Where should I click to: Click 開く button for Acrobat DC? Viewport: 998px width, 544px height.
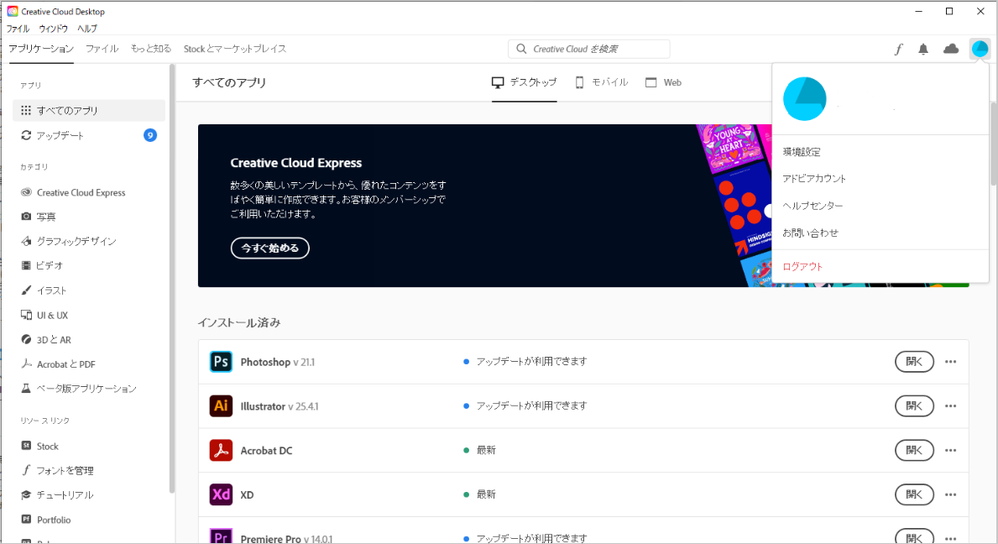pyautogui.click(x=914, y=450)
